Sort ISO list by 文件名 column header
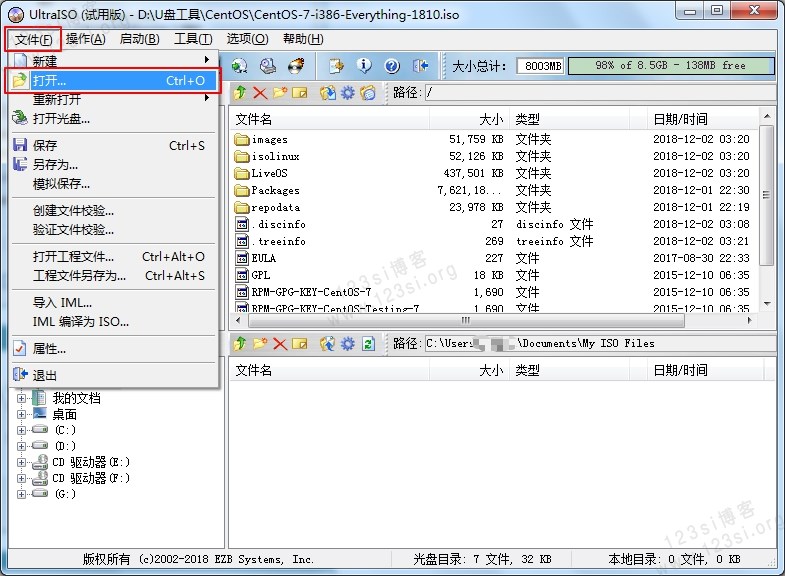The height and width of the screenshot is (576, 785). pos(330,120)
